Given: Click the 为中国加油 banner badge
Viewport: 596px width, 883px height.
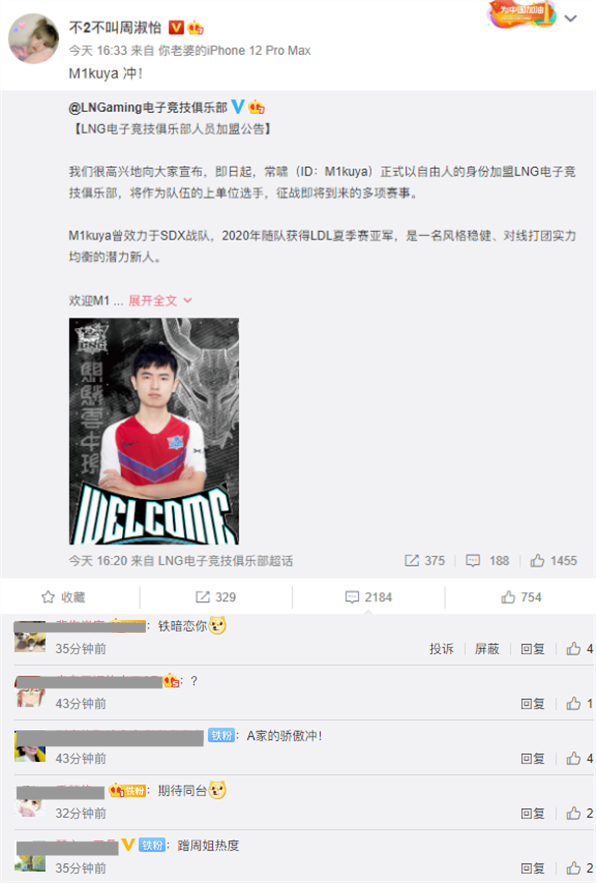Looking at the screenshot, I should point(521,14).
